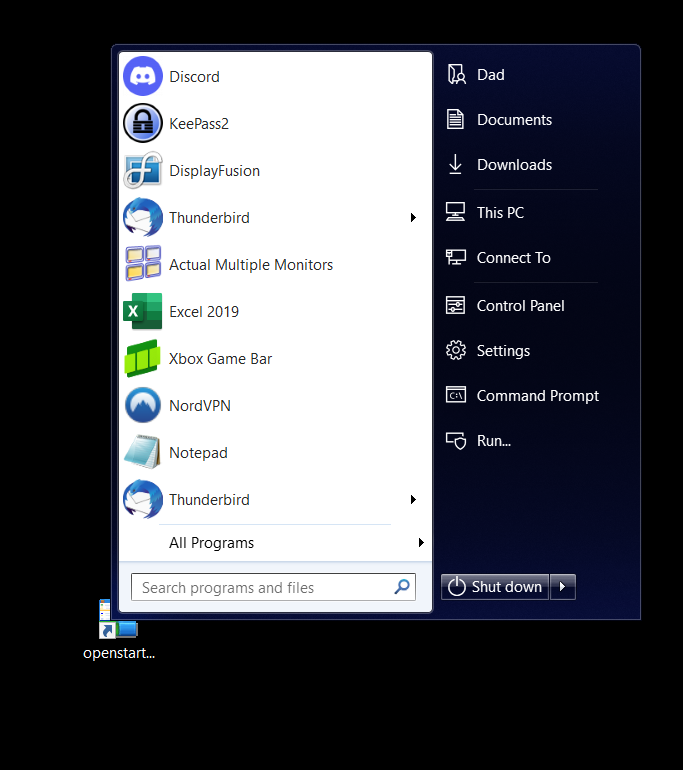Viewport: 683px width, 770px height.
Task: Click the Notepad notebook icon
Action: 142,452
